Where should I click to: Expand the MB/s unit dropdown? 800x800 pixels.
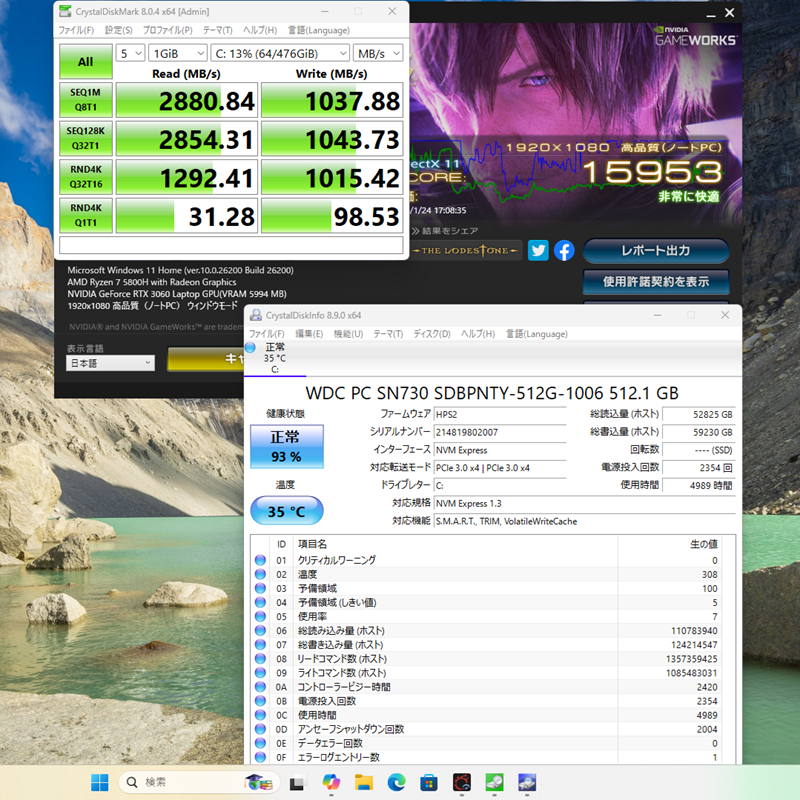coord(379,52)
